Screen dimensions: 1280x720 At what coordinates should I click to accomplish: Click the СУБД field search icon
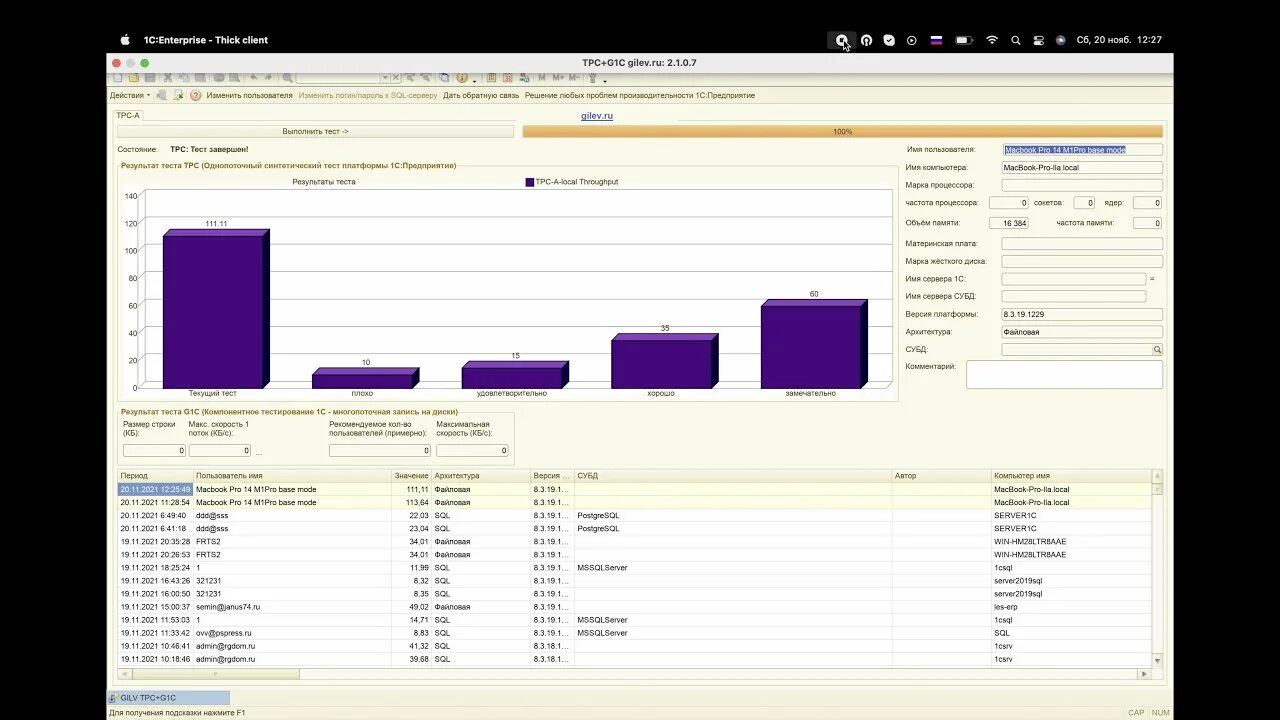[x=1157, y=350]
